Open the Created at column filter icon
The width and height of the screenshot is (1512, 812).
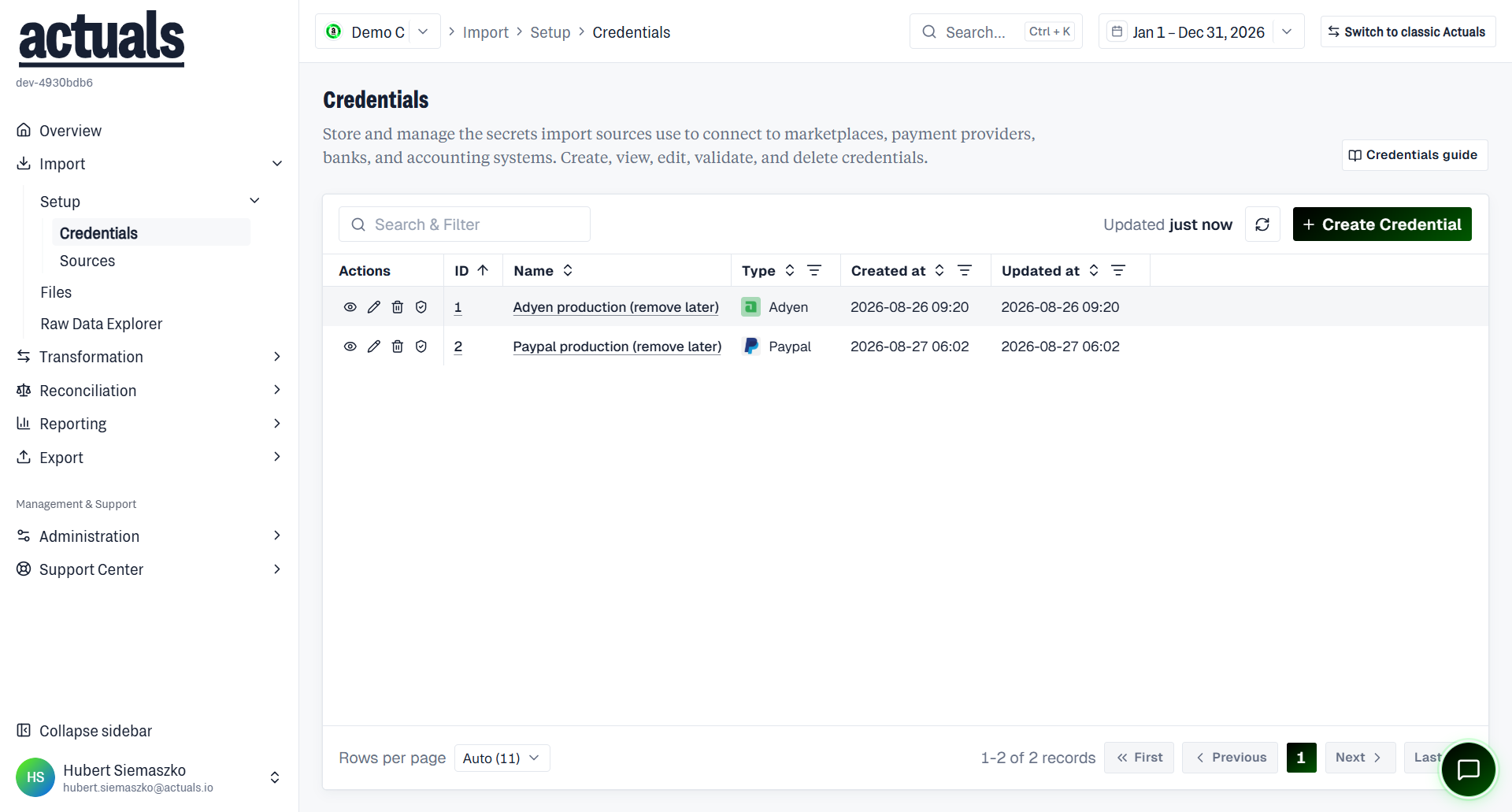[x=965, y=270]
